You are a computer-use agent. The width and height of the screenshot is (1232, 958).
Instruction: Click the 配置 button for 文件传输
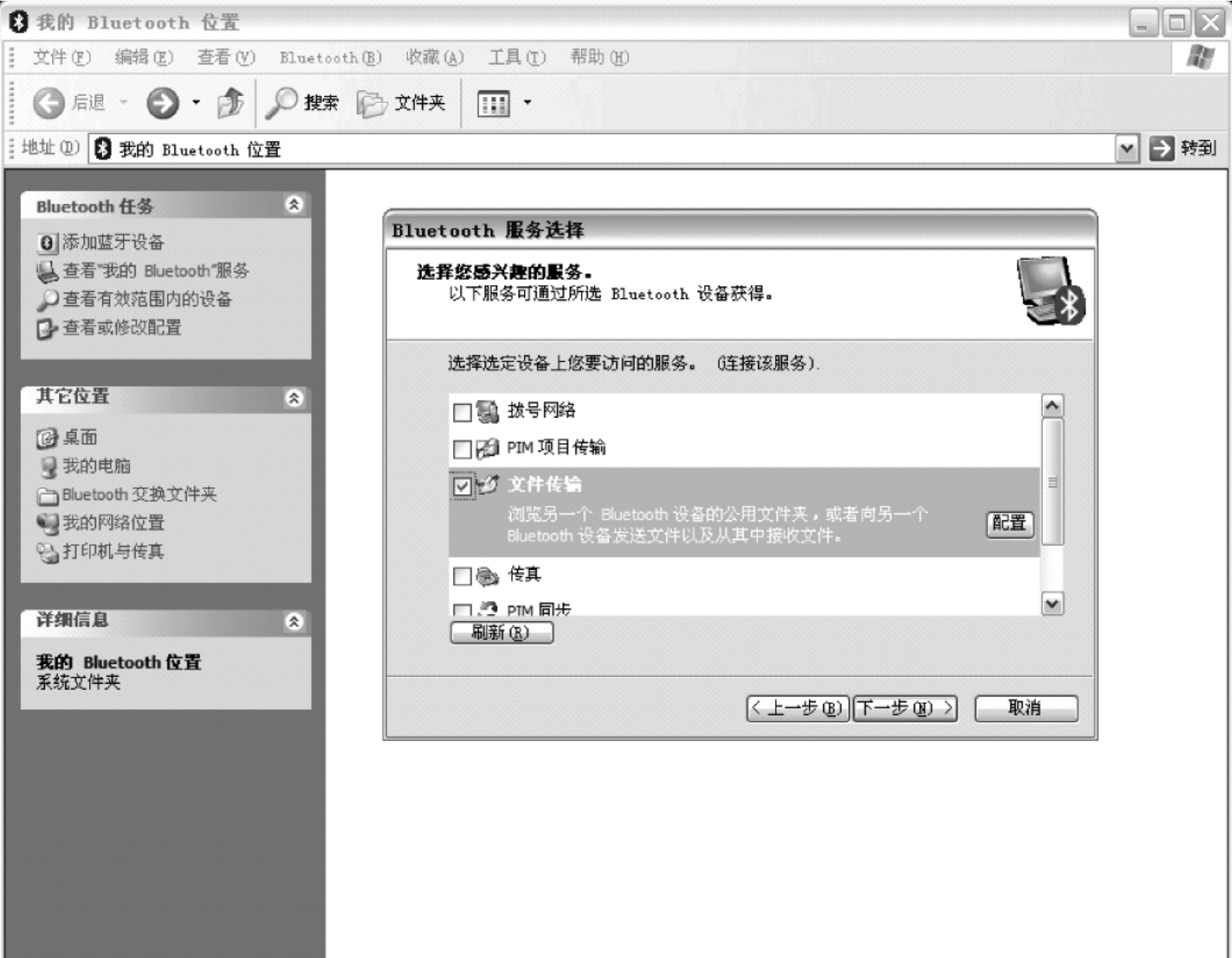(x=1009, y=524)
